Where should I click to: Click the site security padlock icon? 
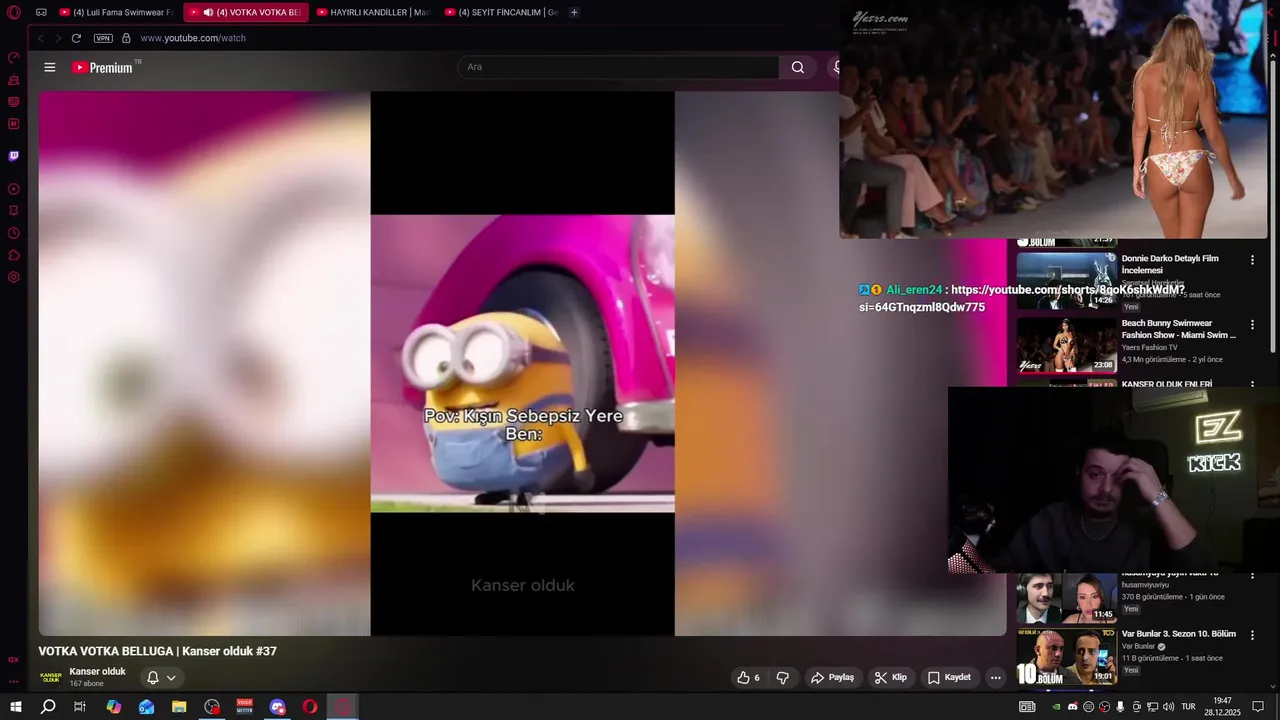tap(126, 38)
